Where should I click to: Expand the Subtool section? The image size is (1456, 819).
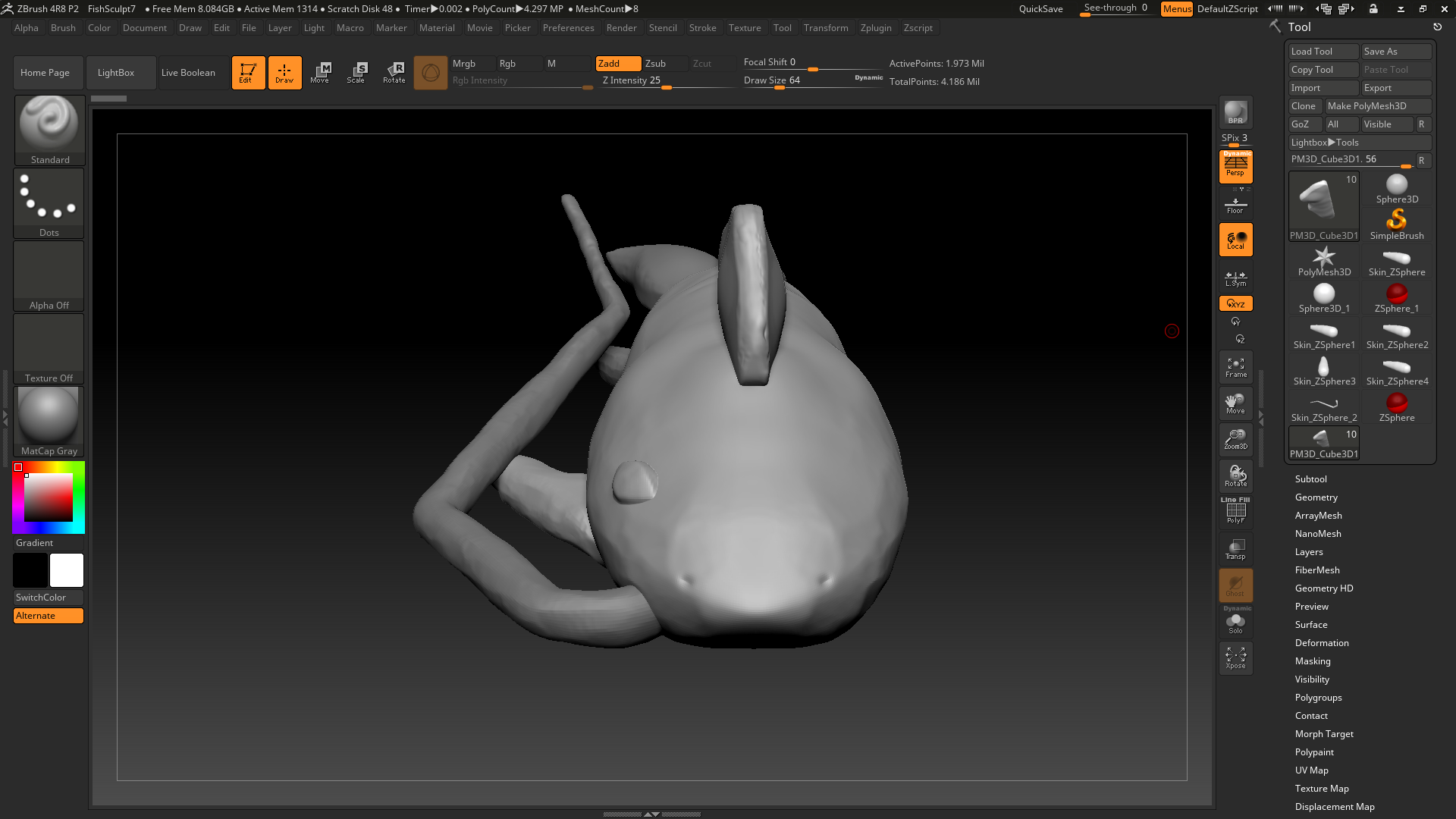(x=1310, y=479)
